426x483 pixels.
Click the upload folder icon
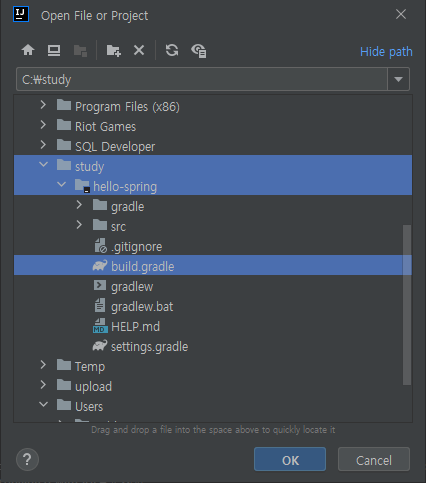(x=64, y=385)
